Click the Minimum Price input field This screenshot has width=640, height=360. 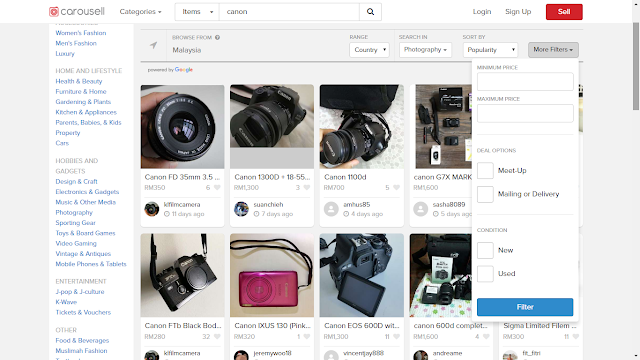pos(525,82)
